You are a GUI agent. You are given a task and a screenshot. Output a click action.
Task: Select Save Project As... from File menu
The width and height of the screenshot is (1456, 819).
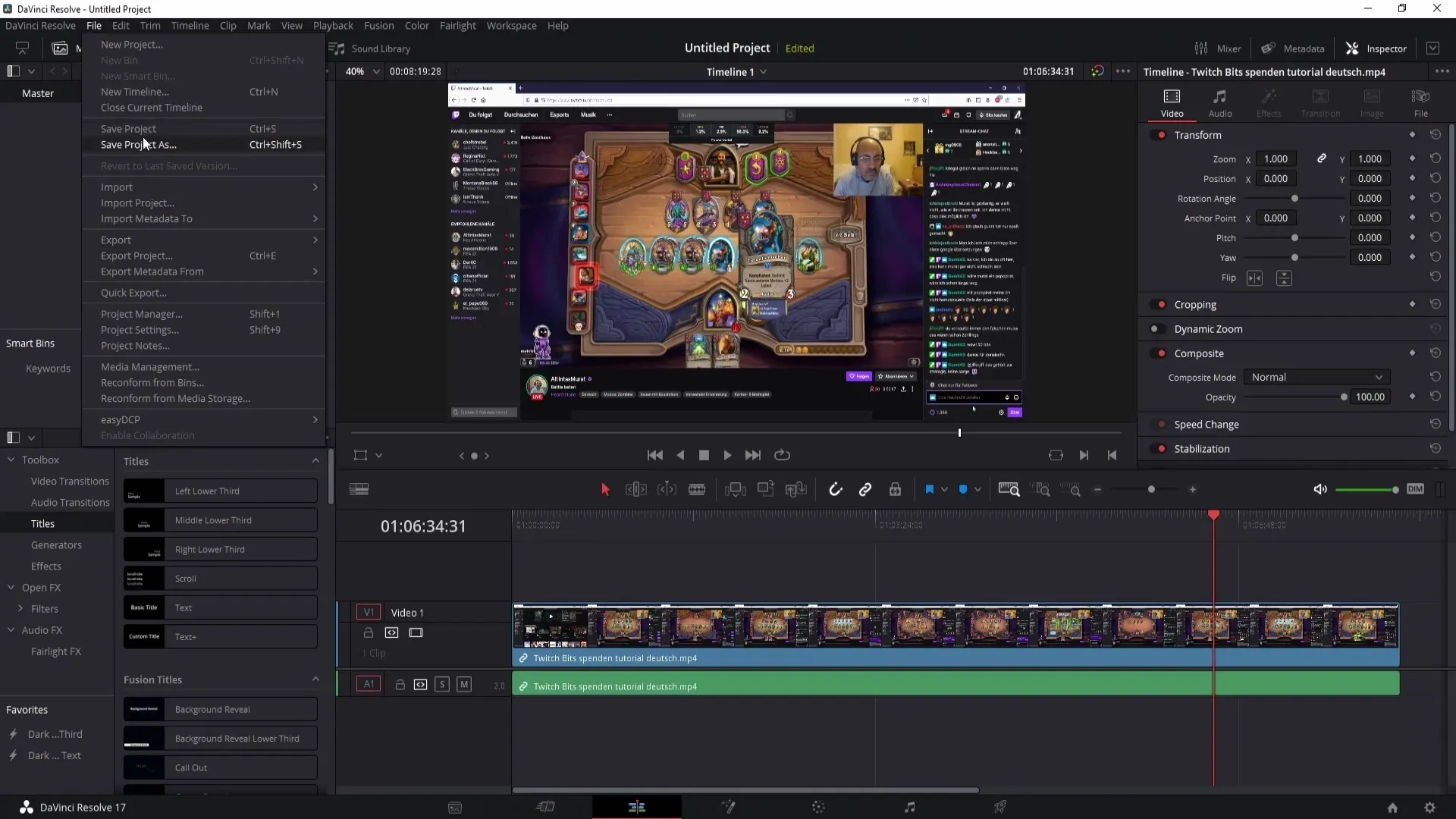(x=138, y=144)
